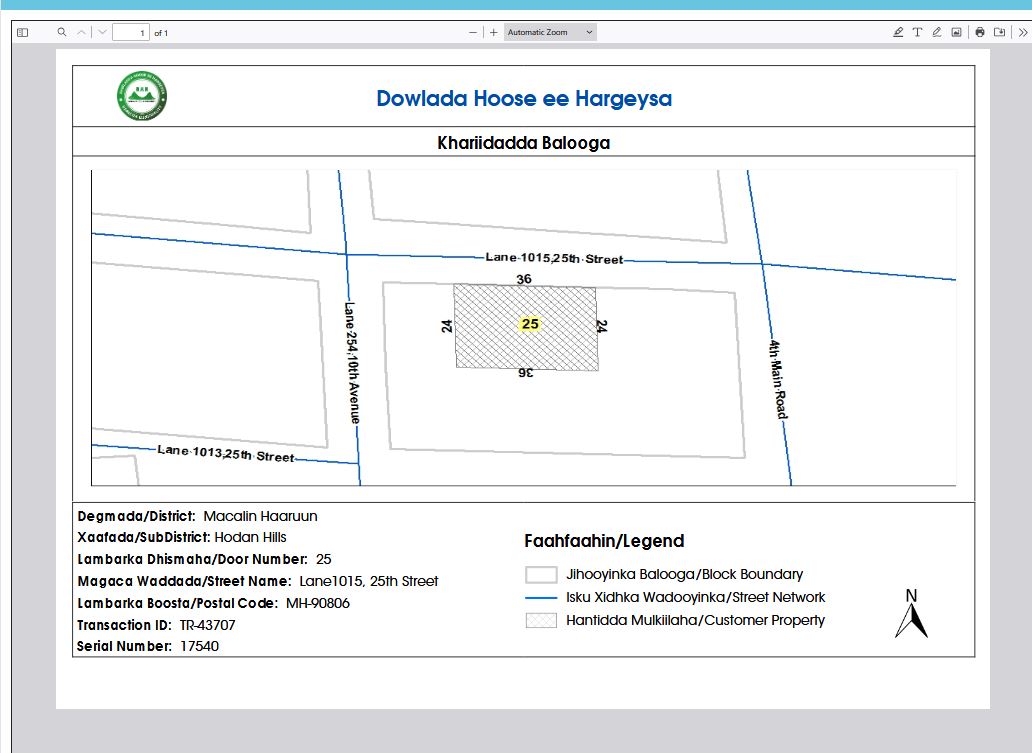Screen dimensions: 1032x753
Task: Click the 'Hantidda Mulkiilaha/Customer Property' legend text
Action: coord(695,621)
